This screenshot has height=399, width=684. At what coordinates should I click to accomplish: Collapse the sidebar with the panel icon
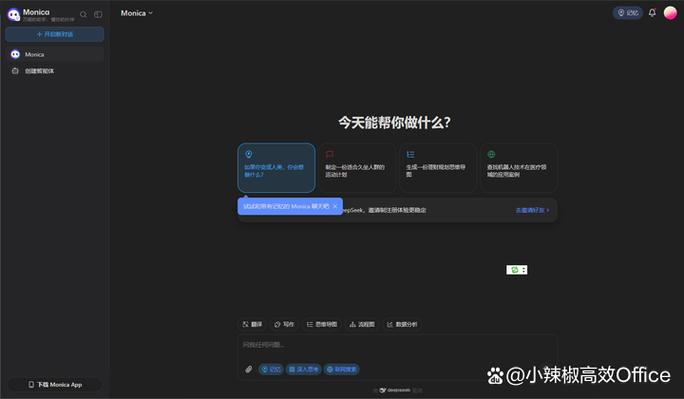(x=98, y=14)
